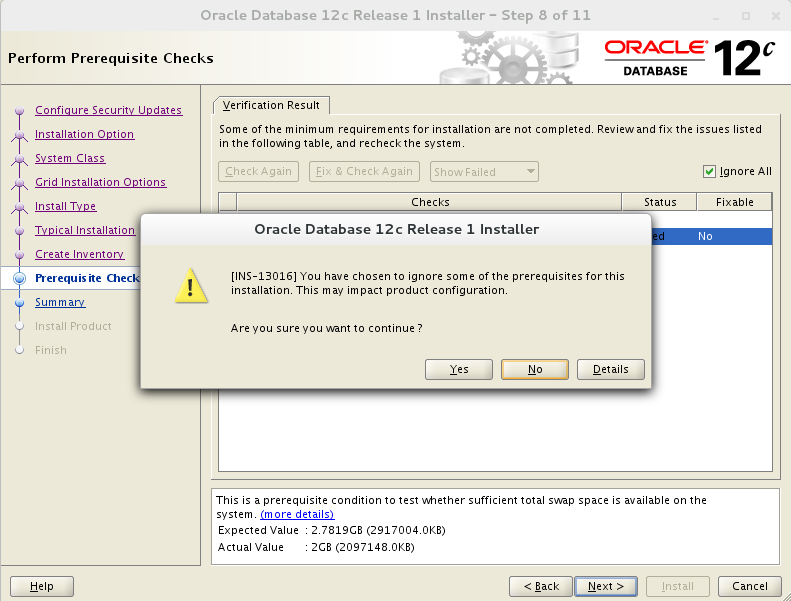791x601 pixels.
Task: Maximize the installer window
Action: [746, 16]
